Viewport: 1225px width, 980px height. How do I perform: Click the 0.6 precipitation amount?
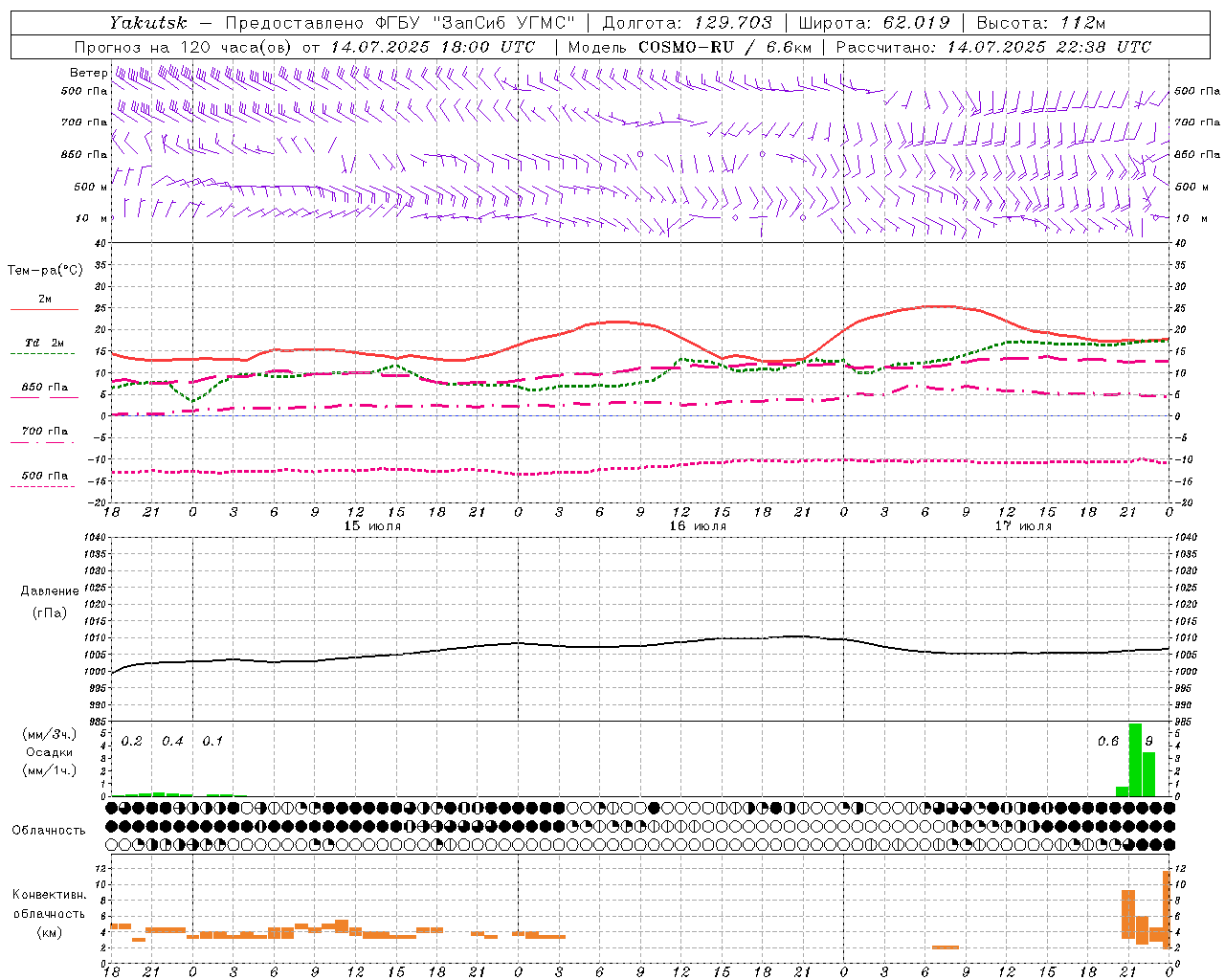point(1108,742)
